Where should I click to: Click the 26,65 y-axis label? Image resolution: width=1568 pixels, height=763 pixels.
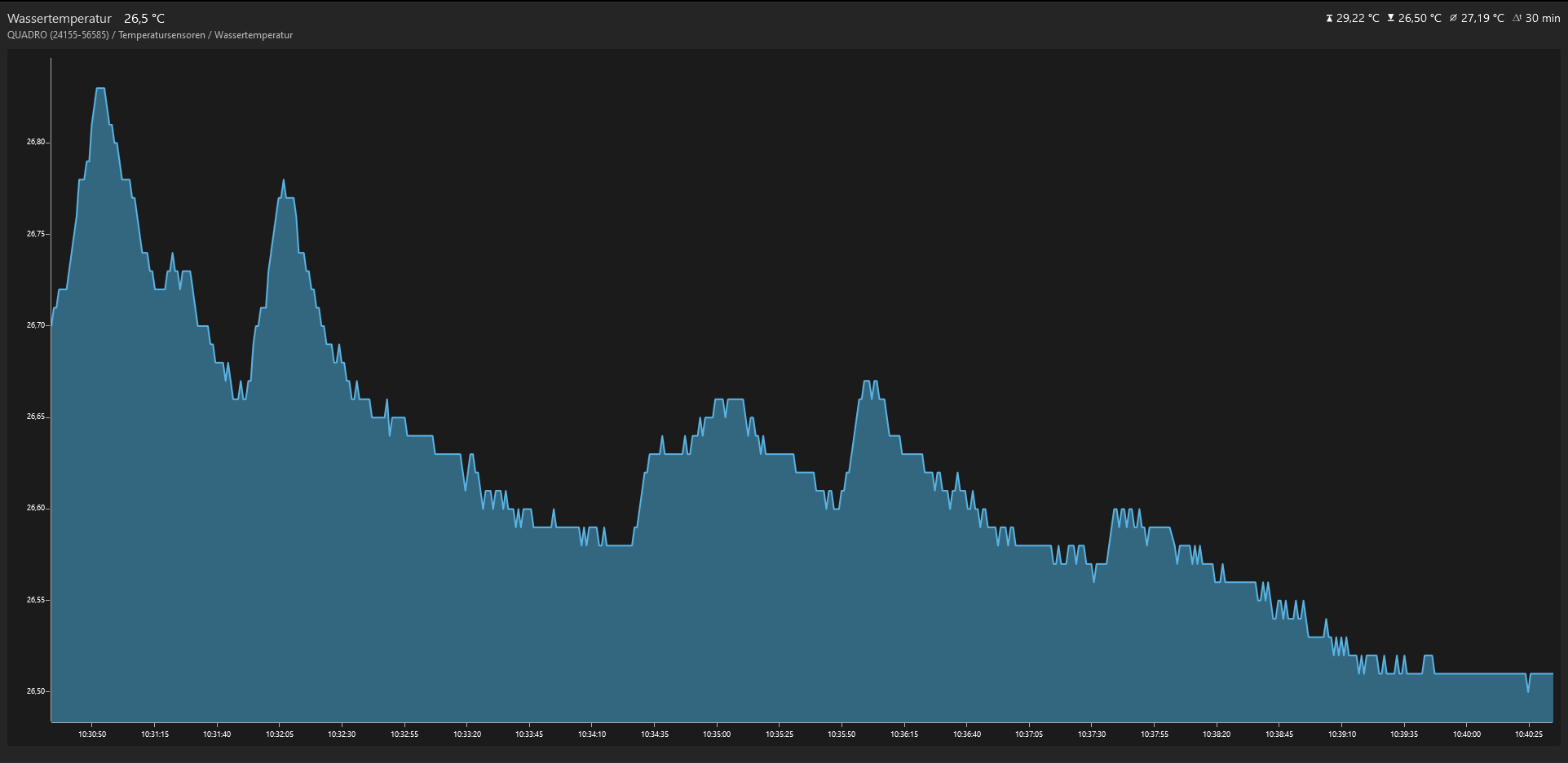(x=37, y=417)
